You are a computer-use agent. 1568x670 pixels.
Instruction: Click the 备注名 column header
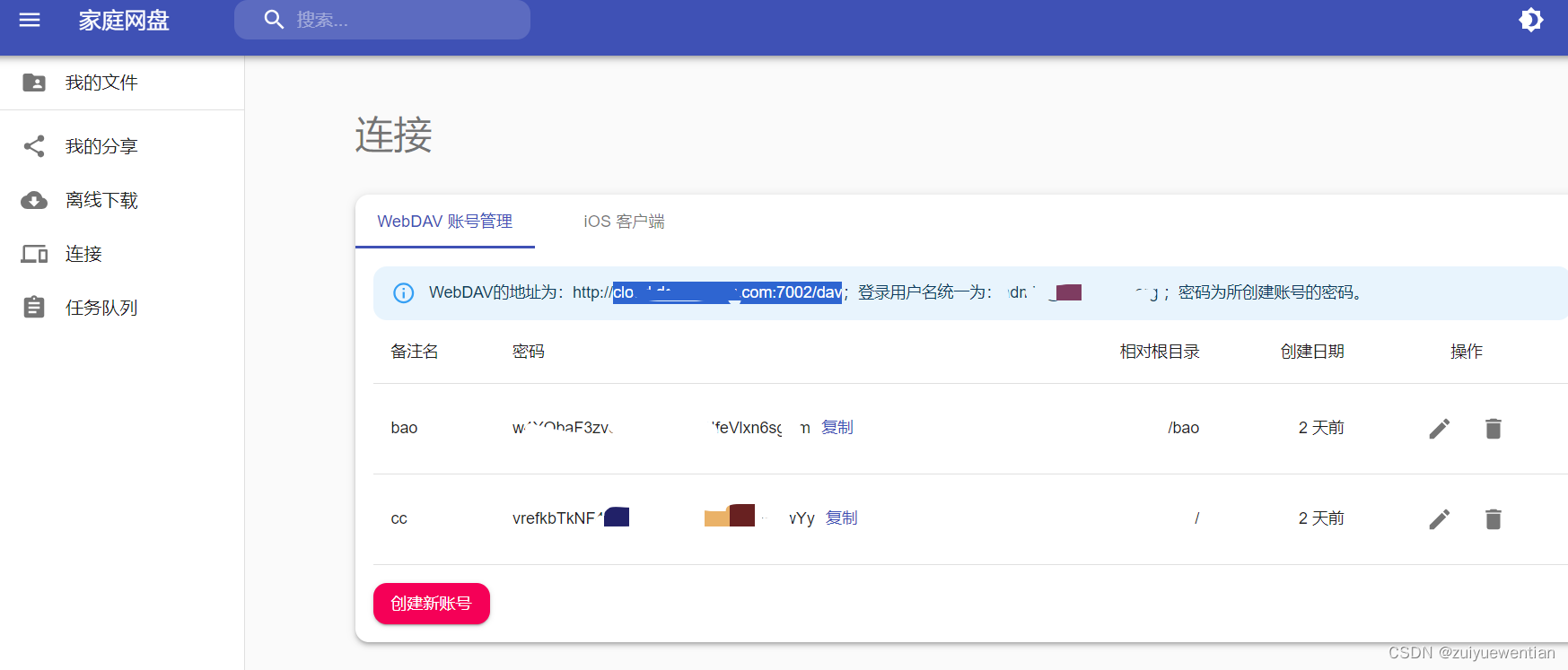(415, 352)
